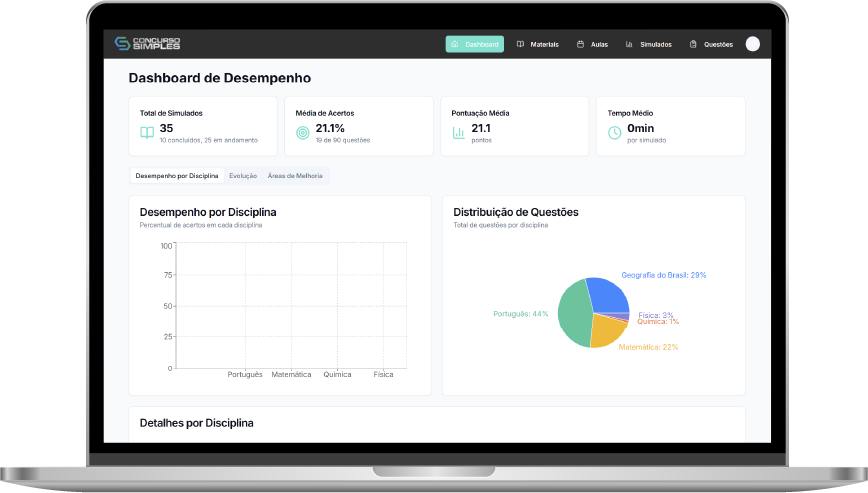868x493 pixels.
Task: Click the clipboard icon beside Questões
Action: tap(693, 44)
